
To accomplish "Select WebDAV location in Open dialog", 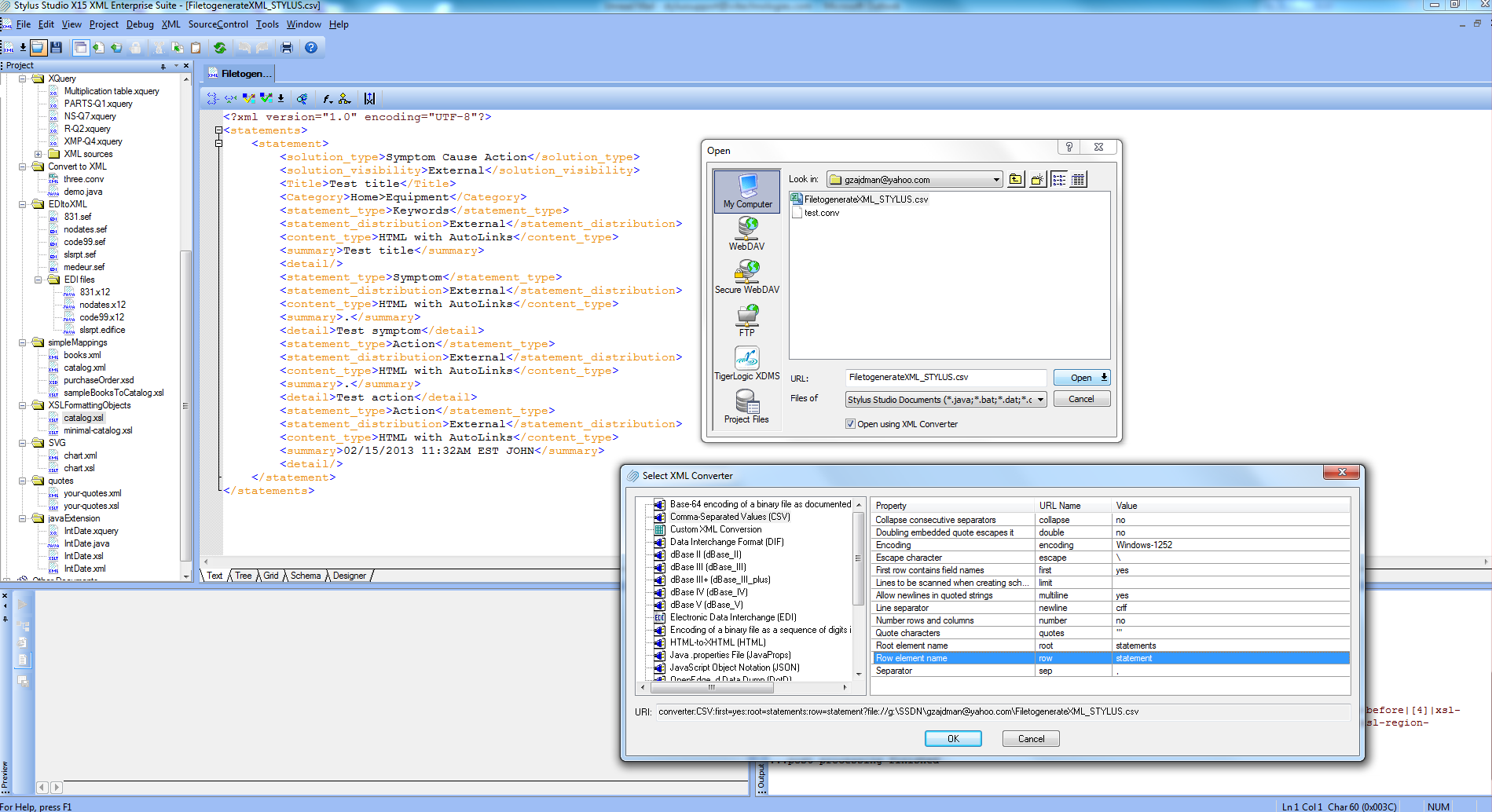I will pos(746,233).
